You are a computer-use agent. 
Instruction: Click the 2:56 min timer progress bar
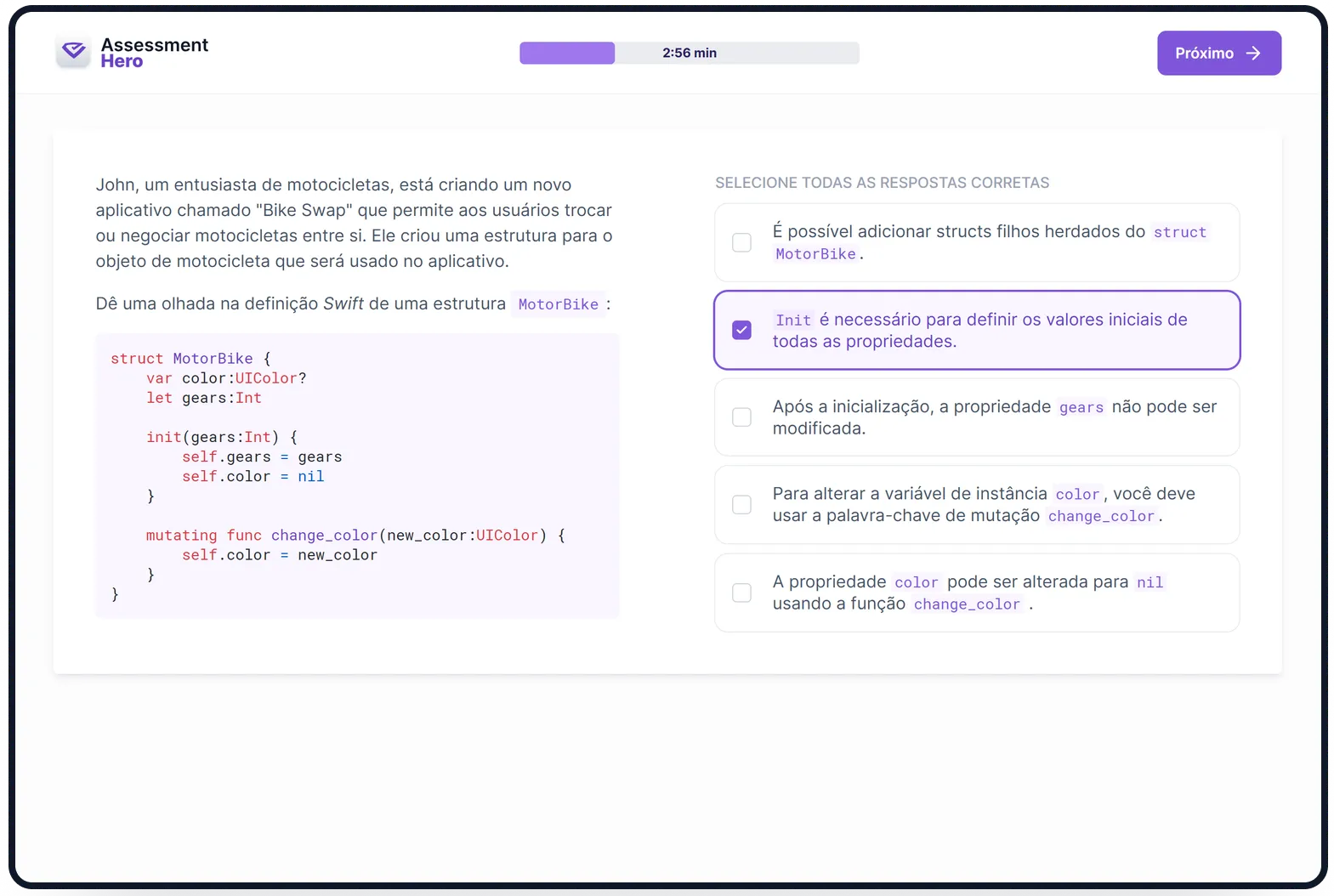pos(690,53)
